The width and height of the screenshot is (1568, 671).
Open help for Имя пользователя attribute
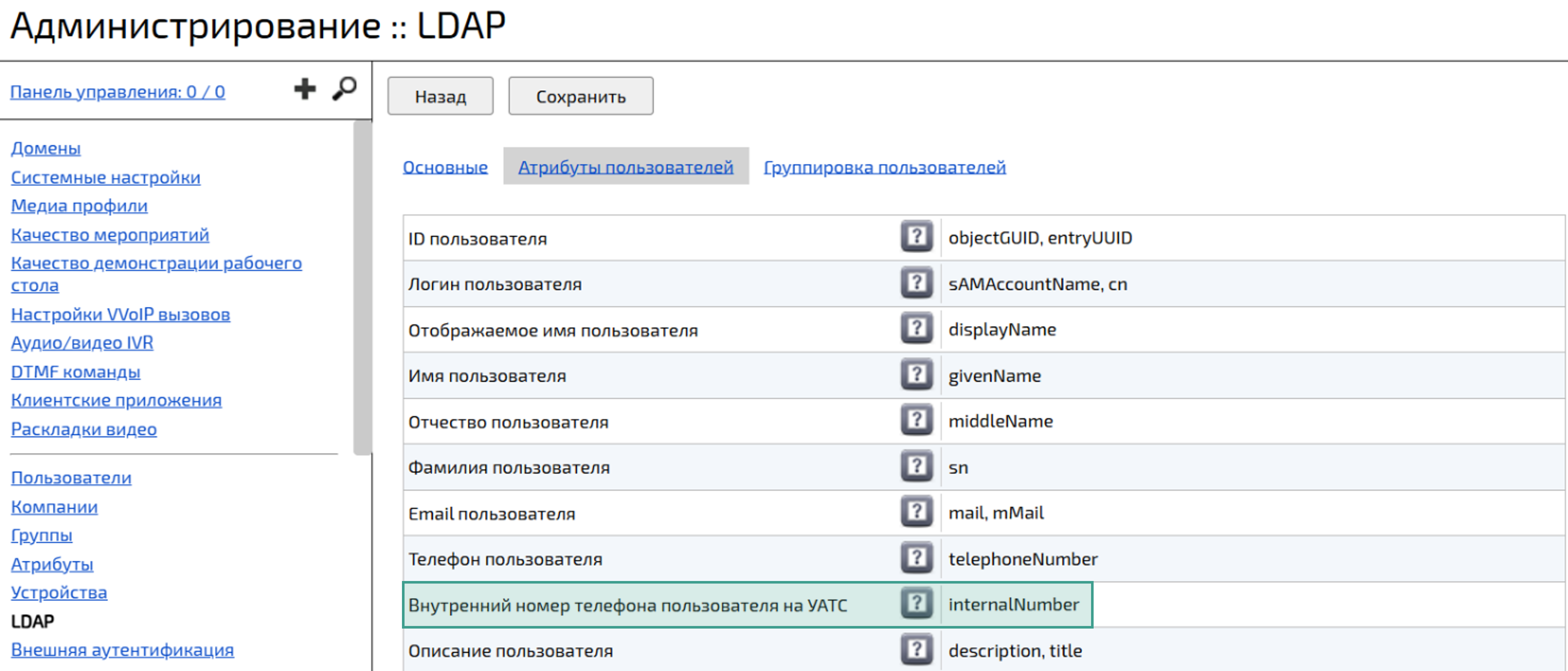917,375
